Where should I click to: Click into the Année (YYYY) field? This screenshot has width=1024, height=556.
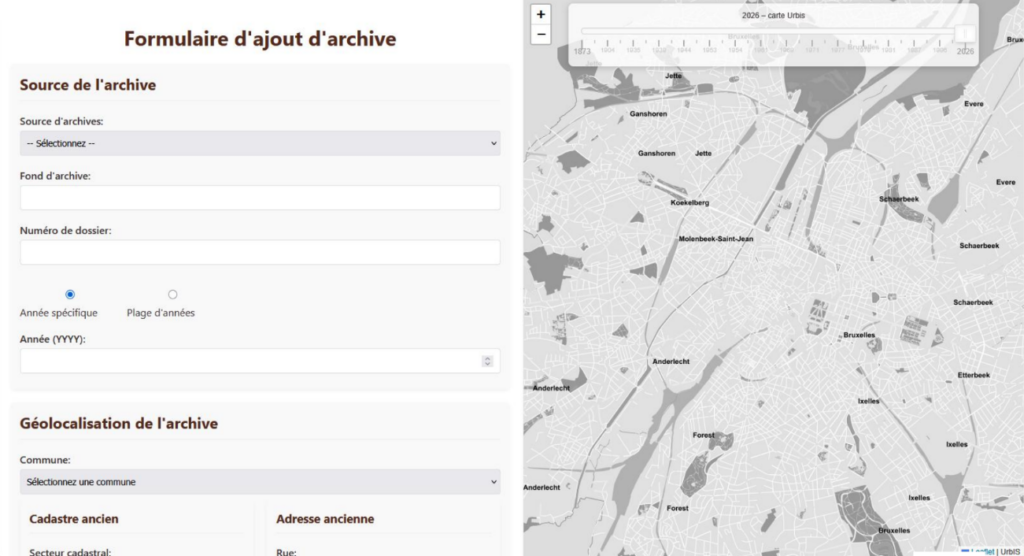[250, 361]
